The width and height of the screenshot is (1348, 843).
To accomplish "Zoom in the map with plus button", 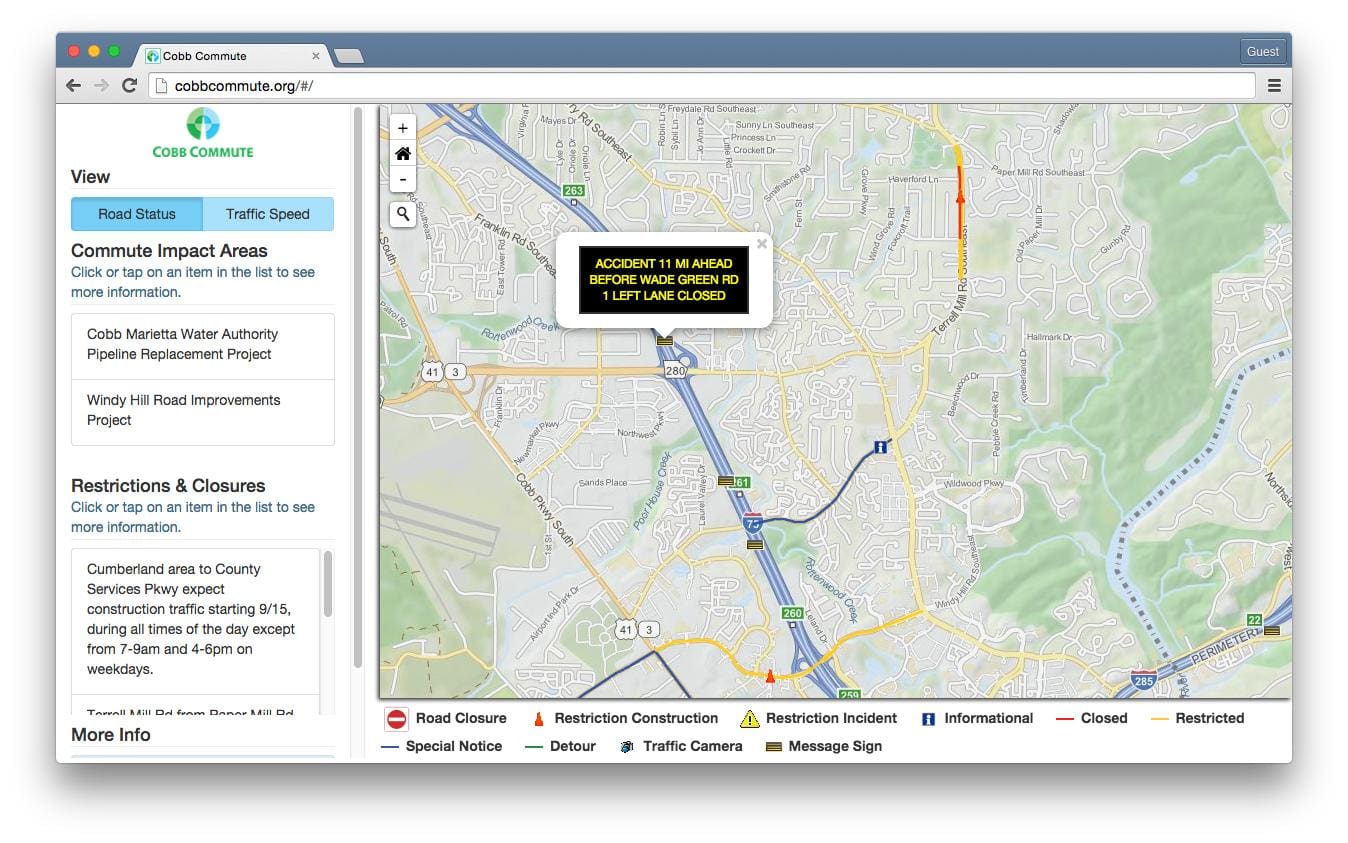I will click(x=403, y=128).
